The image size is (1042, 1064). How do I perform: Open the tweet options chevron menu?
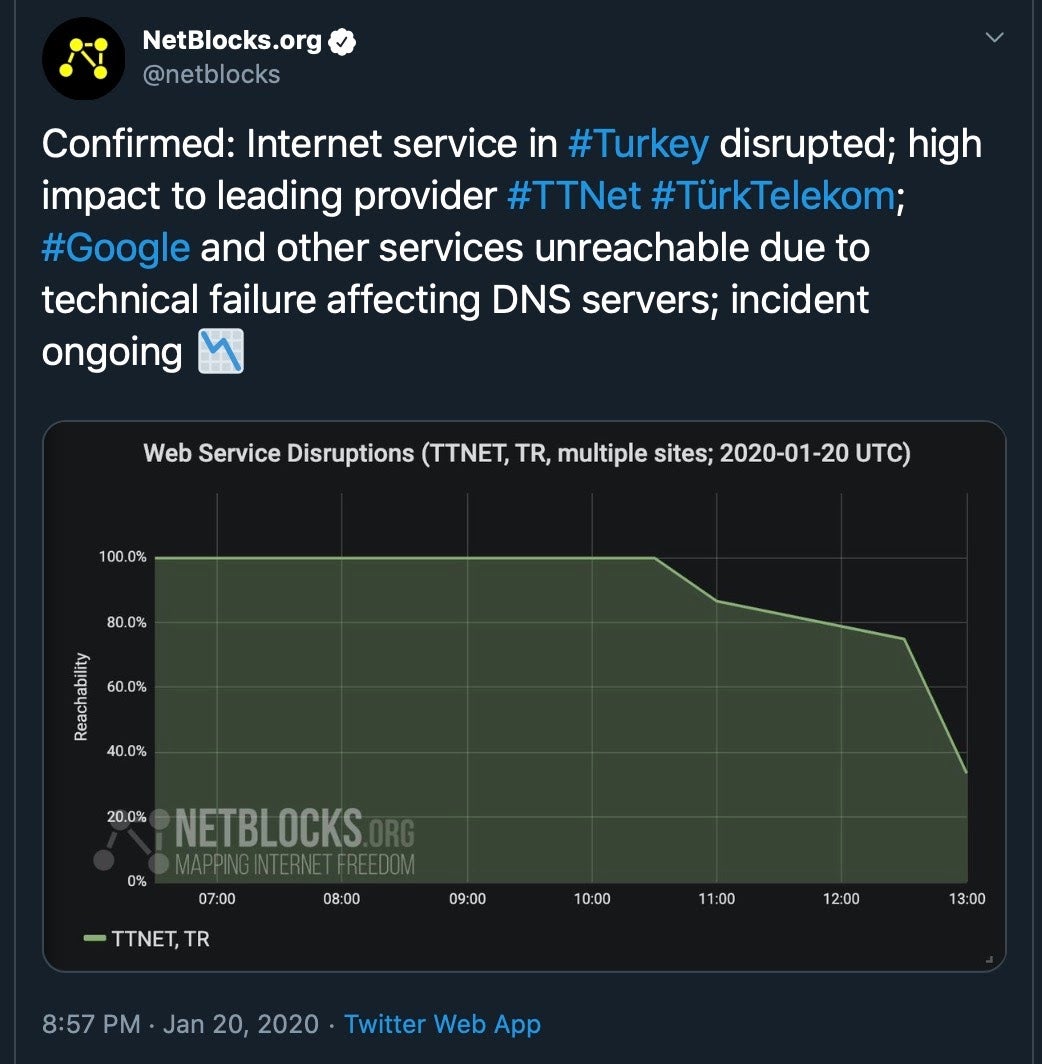click(994, 38)
